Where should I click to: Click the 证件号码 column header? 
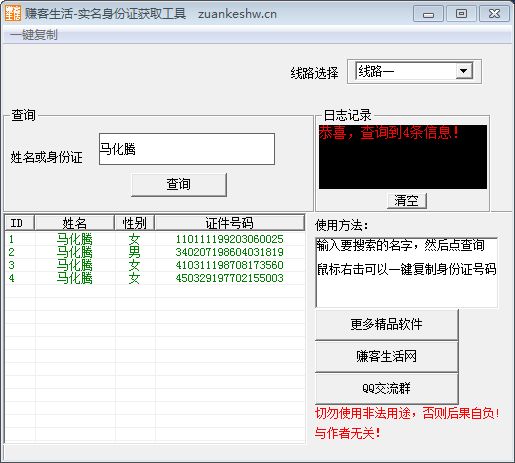[x=230, y=223]
